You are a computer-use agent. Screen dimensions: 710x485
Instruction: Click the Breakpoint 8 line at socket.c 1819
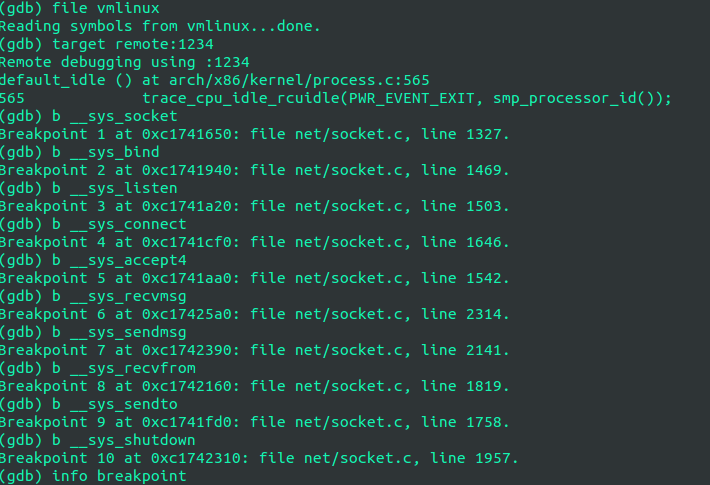(x=255, y=386)
